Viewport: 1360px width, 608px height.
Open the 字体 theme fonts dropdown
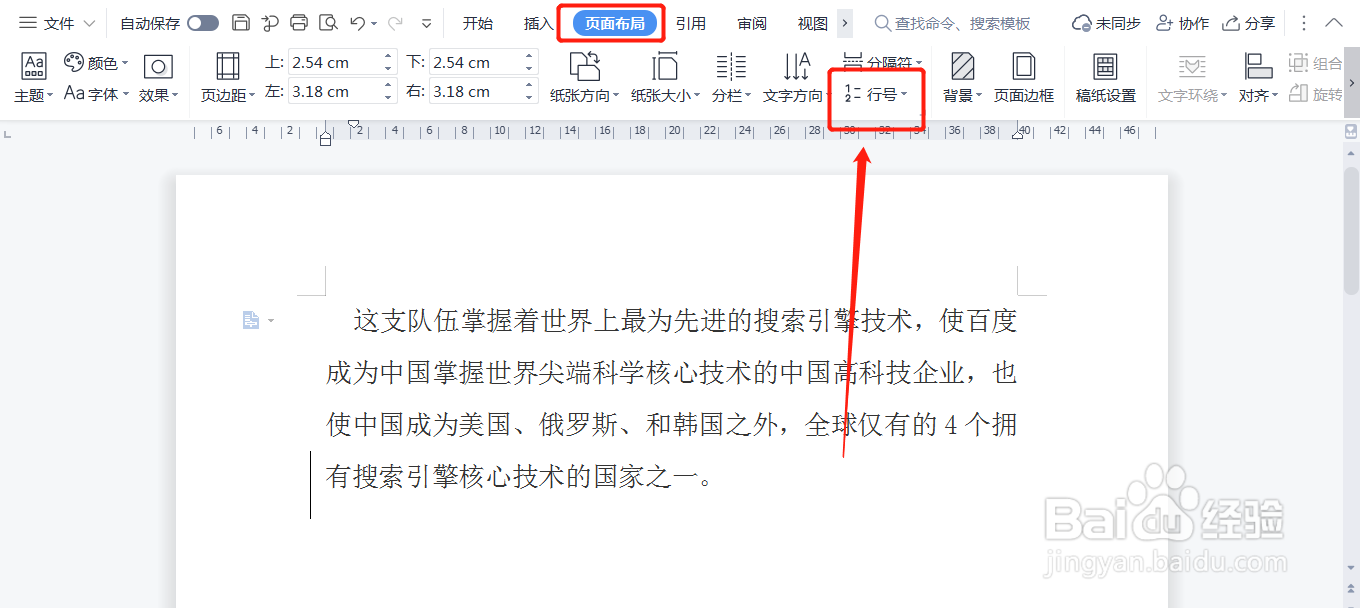coord(96,94)
